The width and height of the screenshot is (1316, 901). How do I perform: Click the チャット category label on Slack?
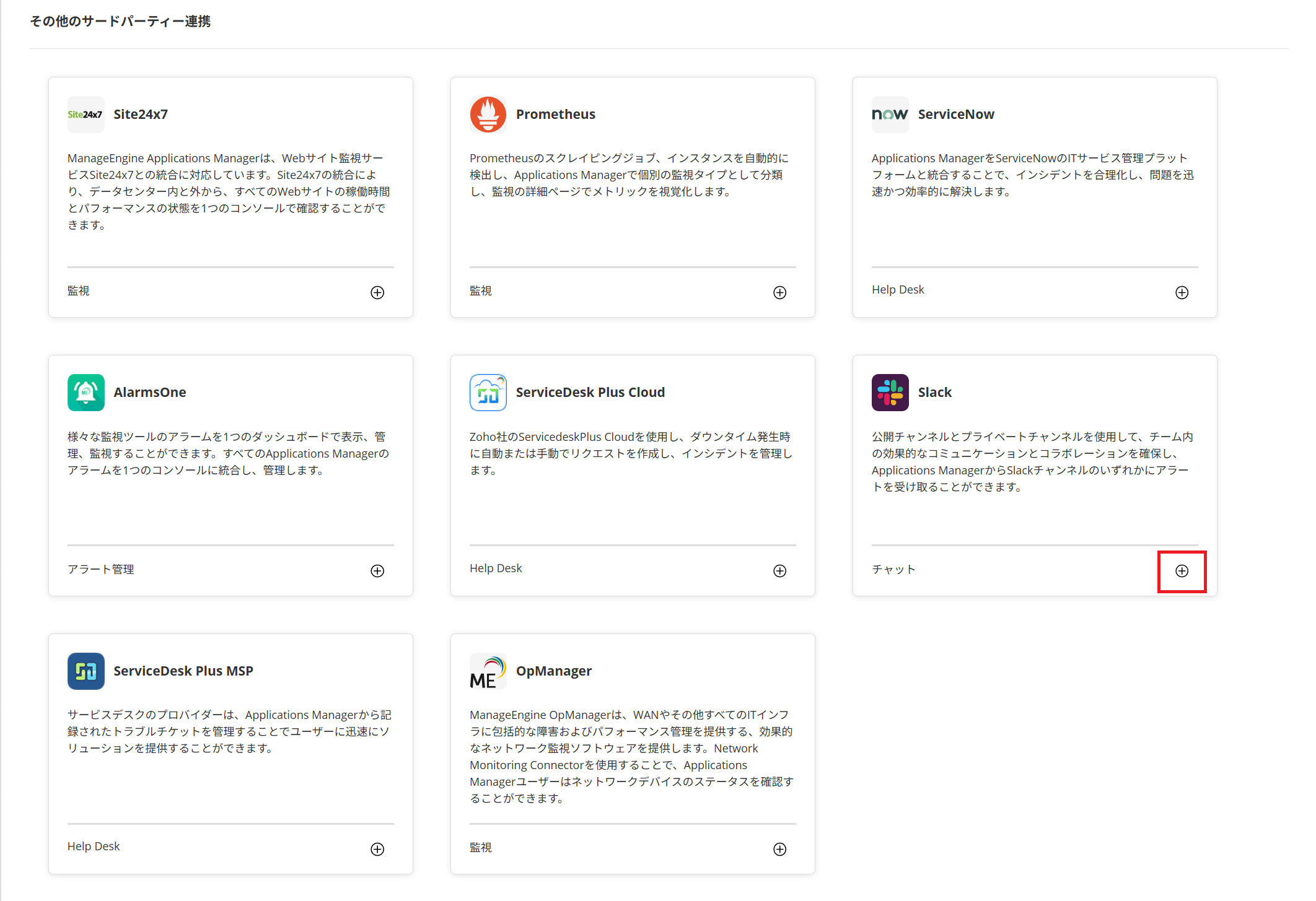(x=893, y=570)
